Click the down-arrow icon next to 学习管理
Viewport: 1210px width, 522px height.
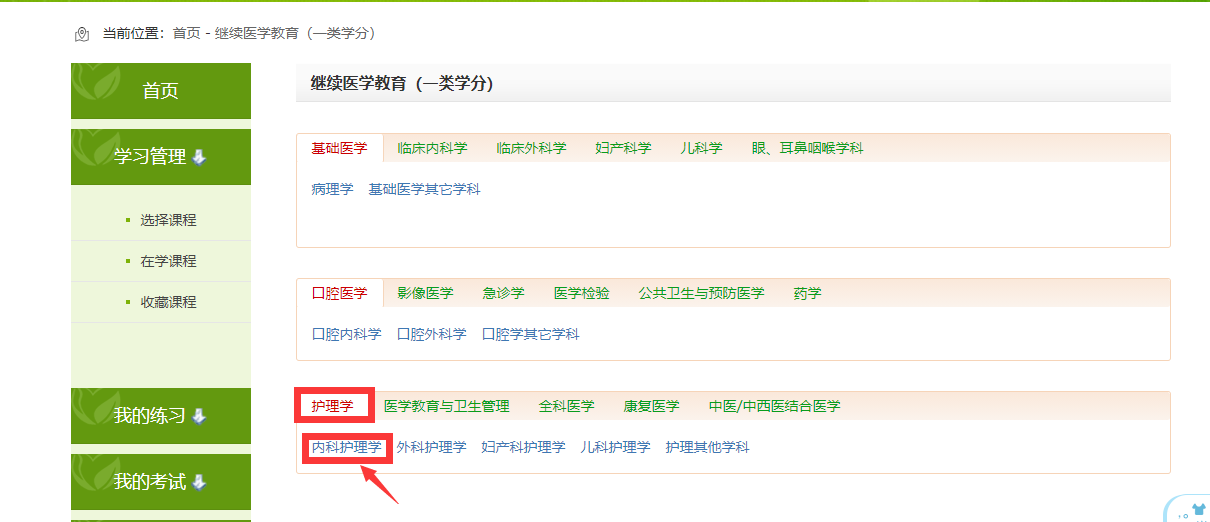pos(198,157)
